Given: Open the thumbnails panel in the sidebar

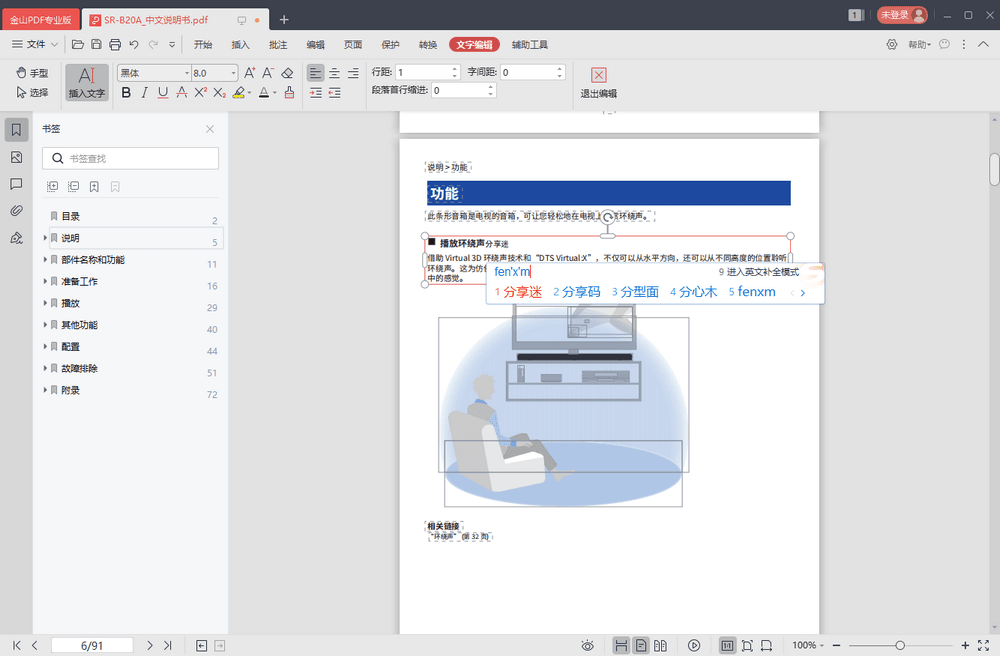Looking at the screenshot, I should (16, 158).
